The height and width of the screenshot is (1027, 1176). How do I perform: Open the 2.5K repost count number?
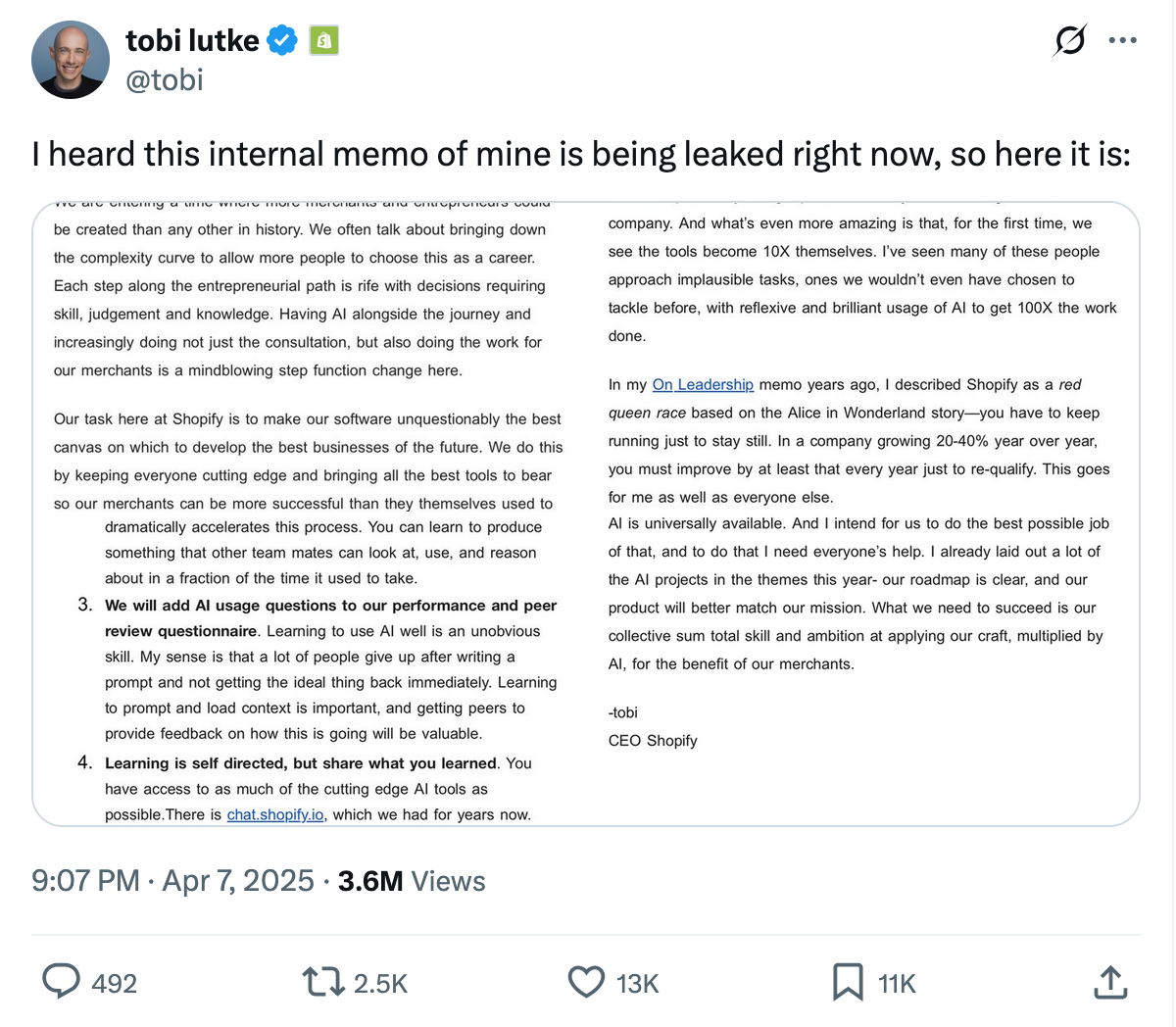click(x=380, y=983)
